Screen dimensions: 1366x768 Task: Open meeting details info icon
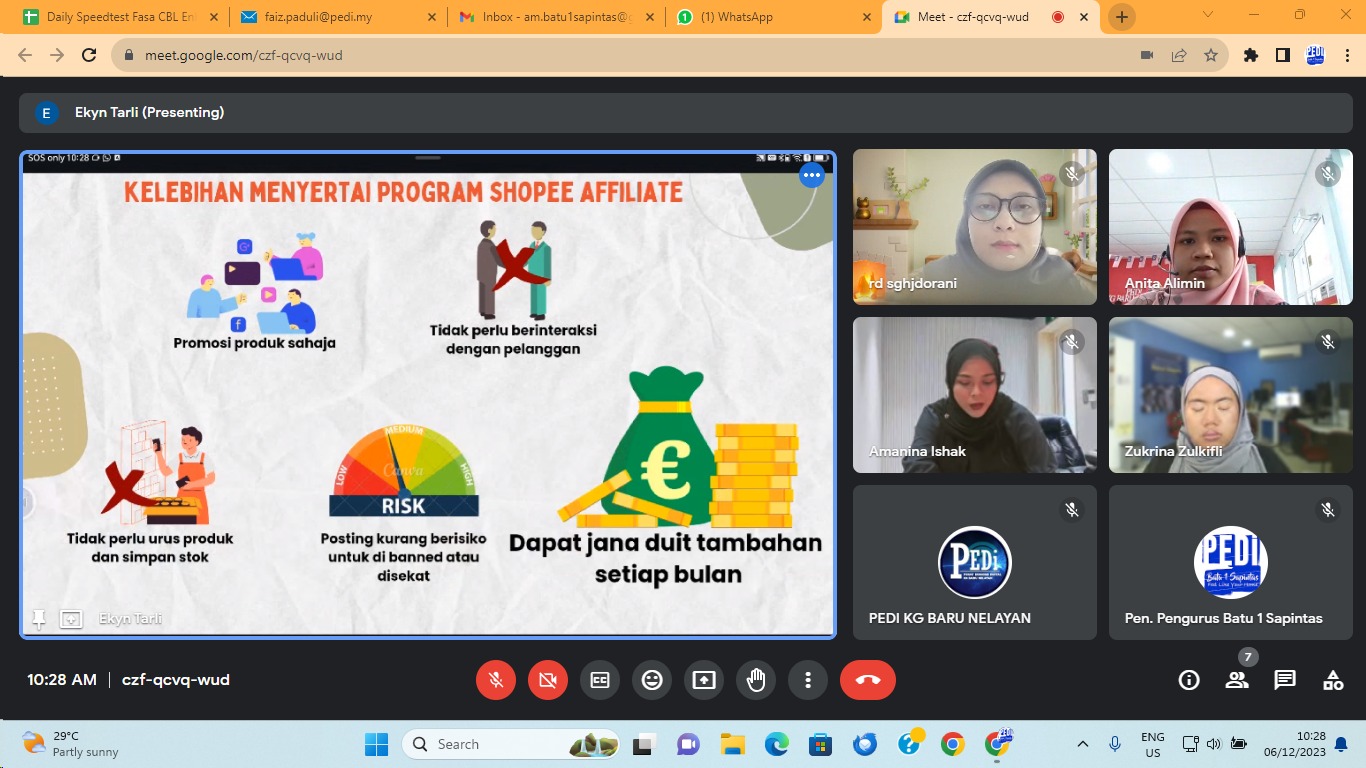(x=1189, y=680)
